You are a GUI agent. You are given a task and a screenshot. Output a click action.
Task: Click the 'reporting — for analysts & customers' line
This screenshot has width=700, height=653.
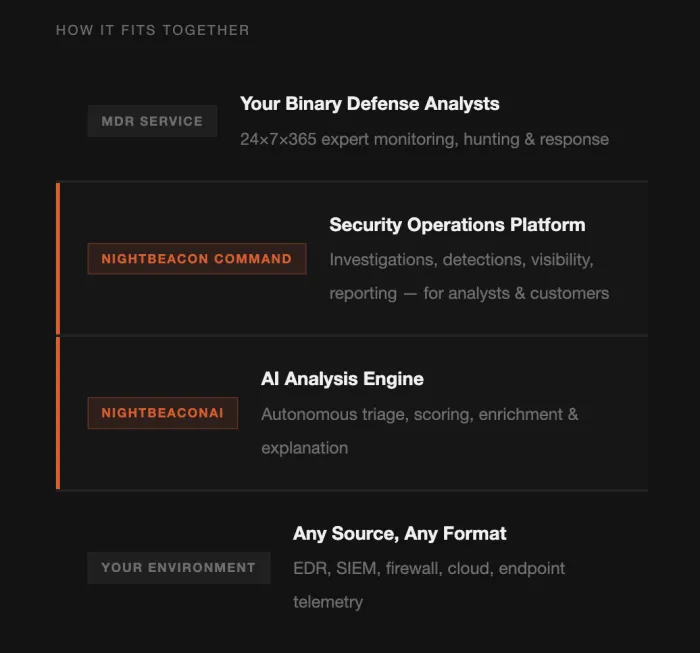(x=469, y=293)
